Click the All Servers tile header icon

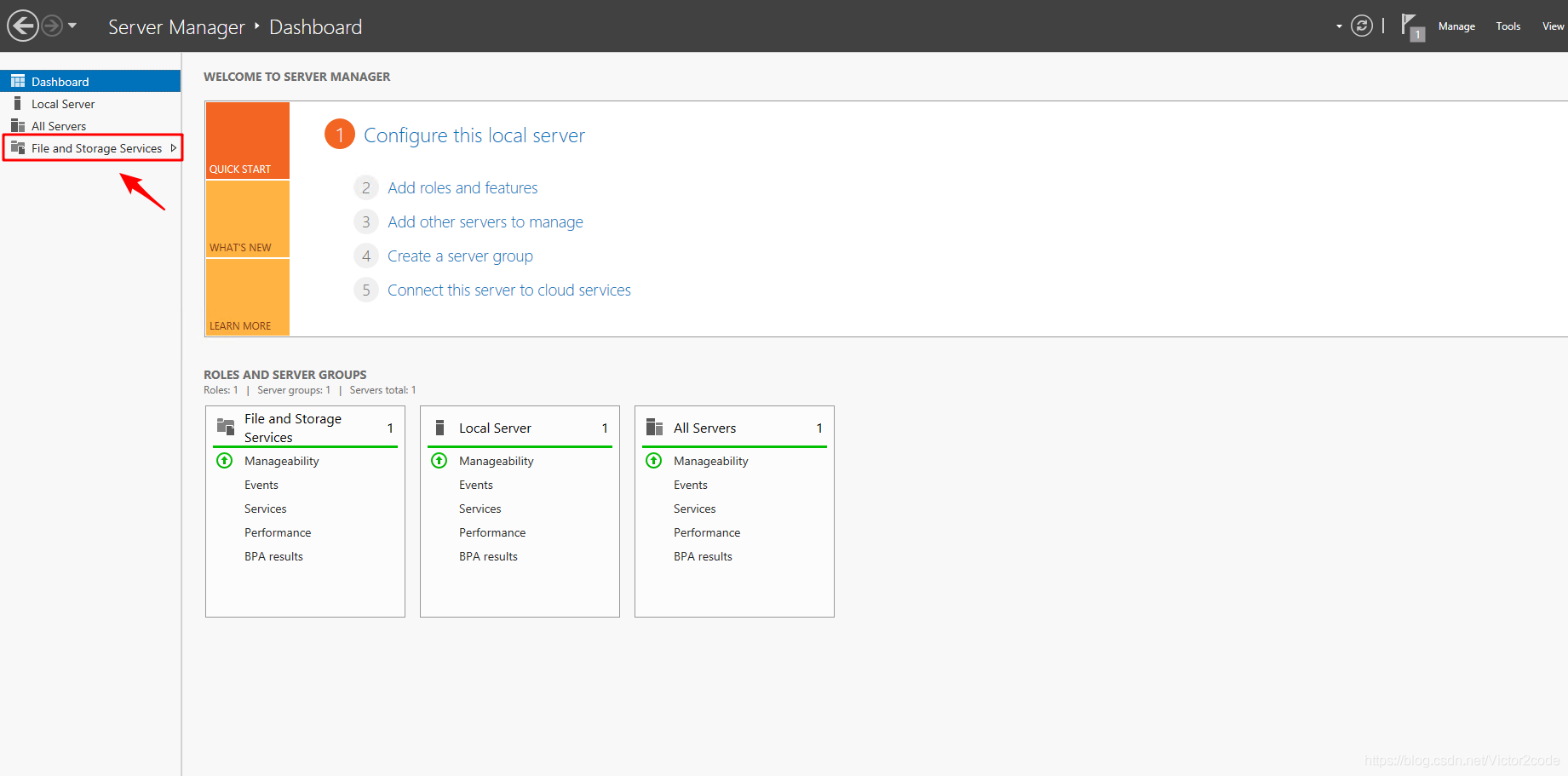click(x=654, y=428)
